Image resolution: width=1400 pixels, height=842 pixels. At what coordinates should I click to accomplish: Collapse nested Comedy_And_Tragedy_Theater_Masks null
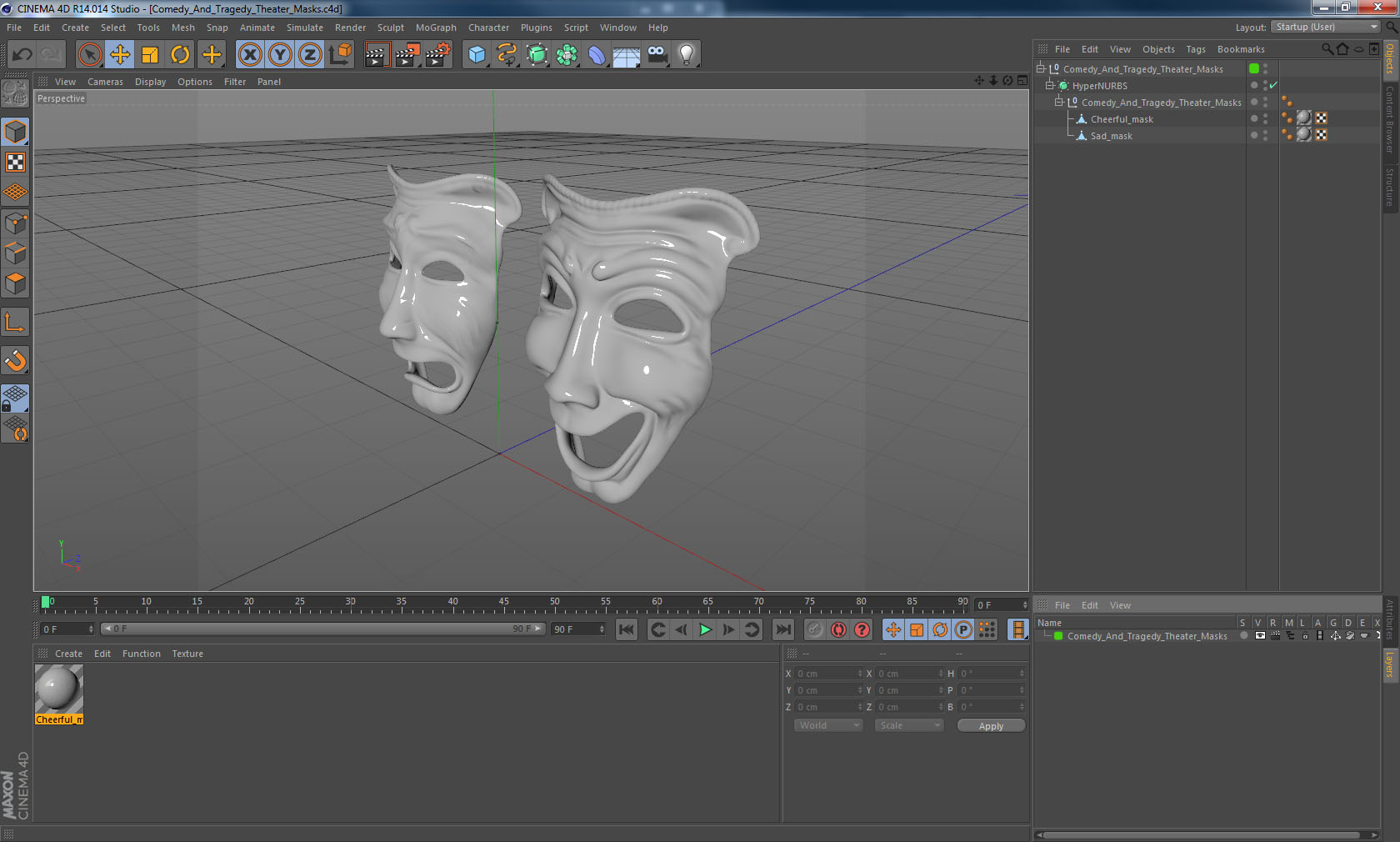tap(1059, 103)
